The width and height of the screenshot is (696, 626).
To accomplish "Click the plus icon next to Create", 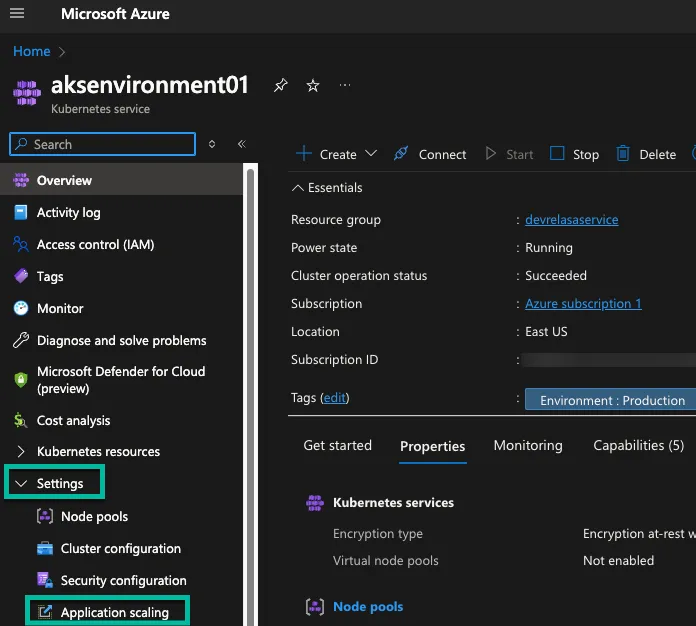I will (304, 154).
